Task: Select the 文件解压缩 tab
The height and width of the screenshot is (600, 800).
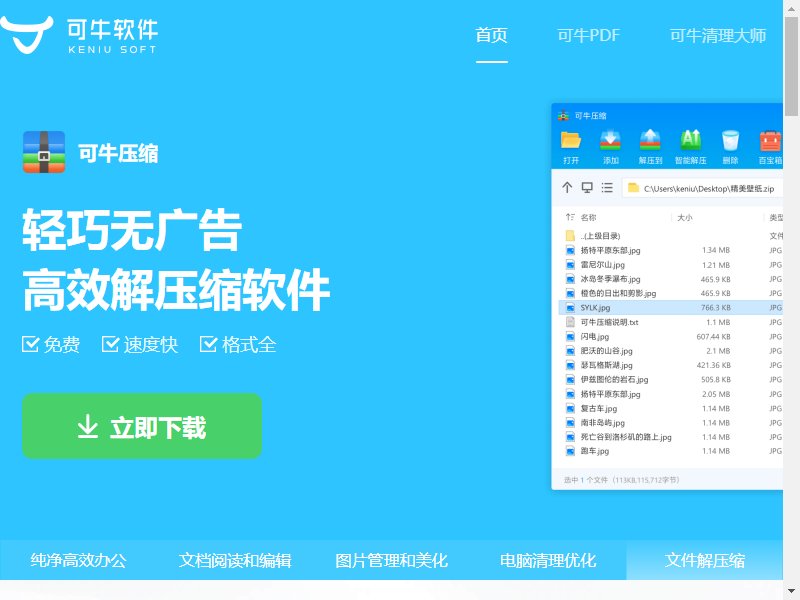Action: tap(705, 560)
